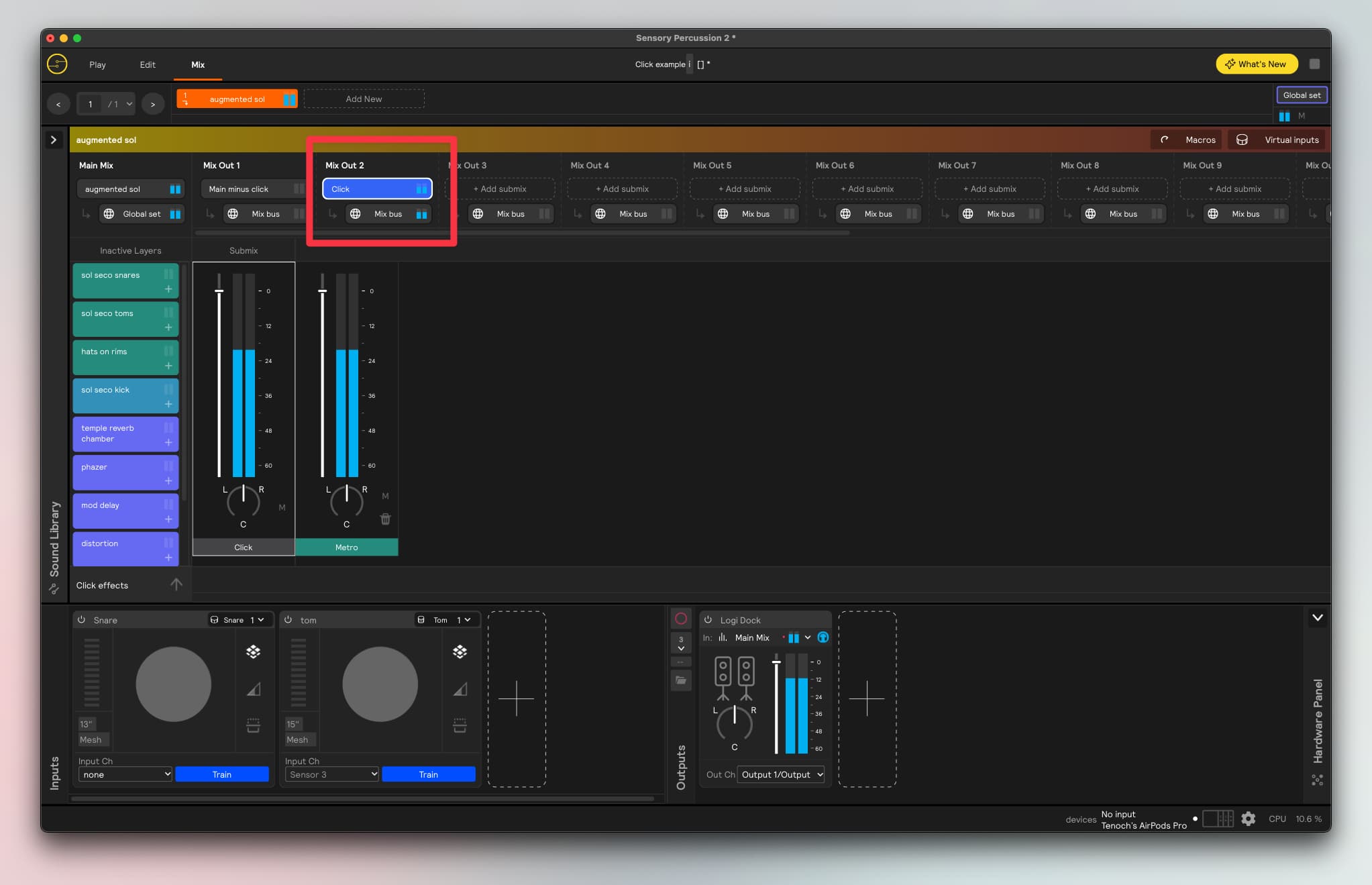Toggle power on Logi Dock output
Viewport: 1372px width, 885px height.
click(x=708, y=620)
